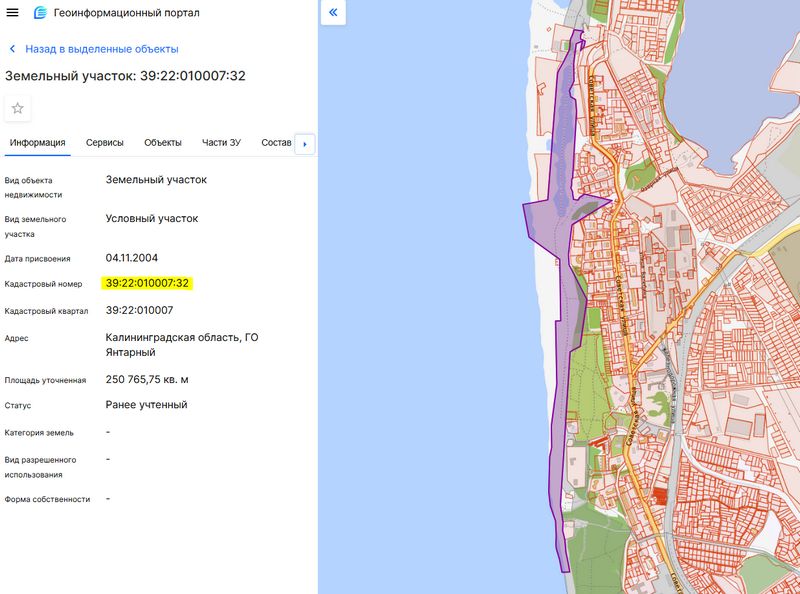800x594 pixels.
Task: Click cadastral quarter value 39:22:010007
Action: [x=139, y=310]
